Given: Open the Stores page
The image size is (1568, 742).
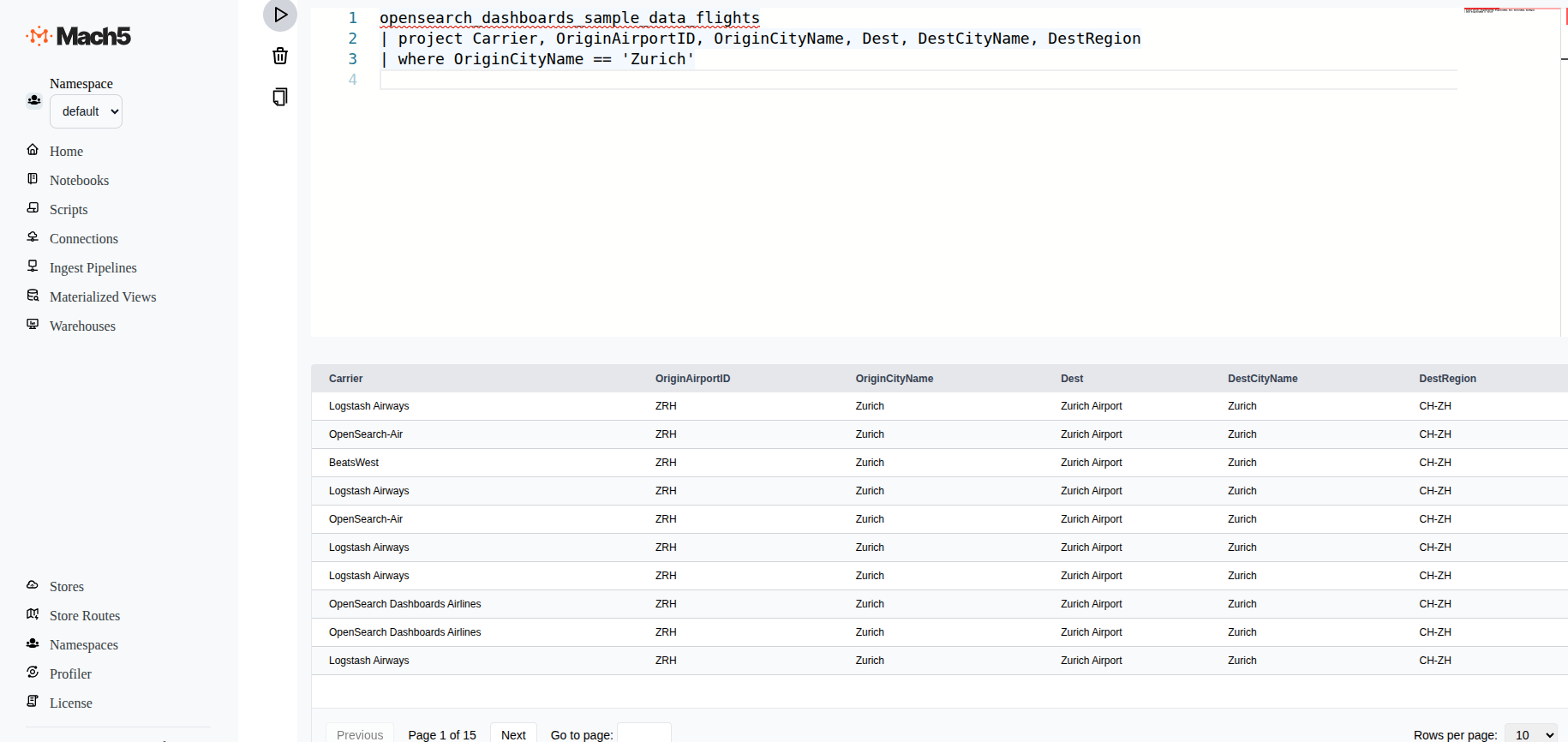Looking at the screenshot, I should click(67, 587).
